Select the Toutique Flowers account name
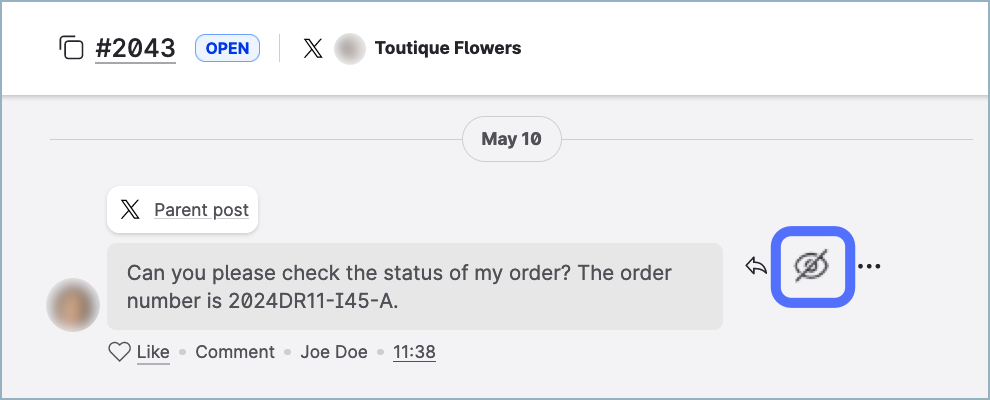The image size is (990, 400). 447,48
